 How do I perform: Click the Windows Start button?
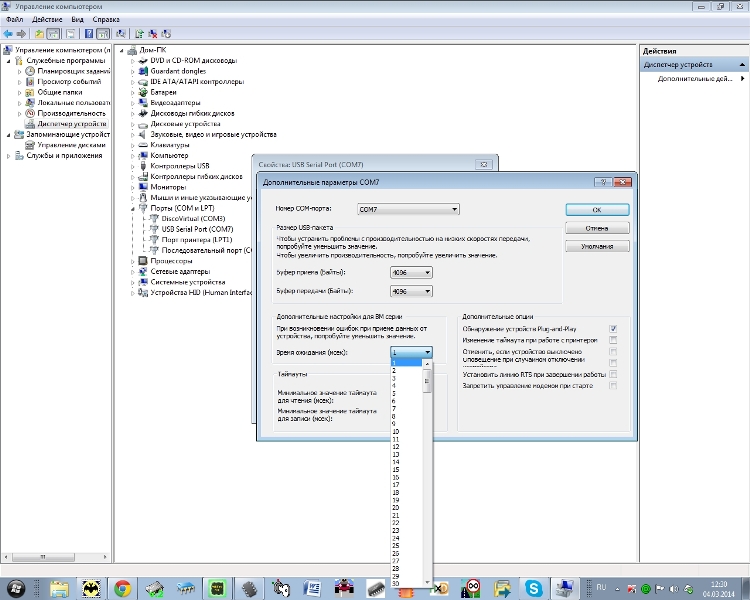click(17, 587)
